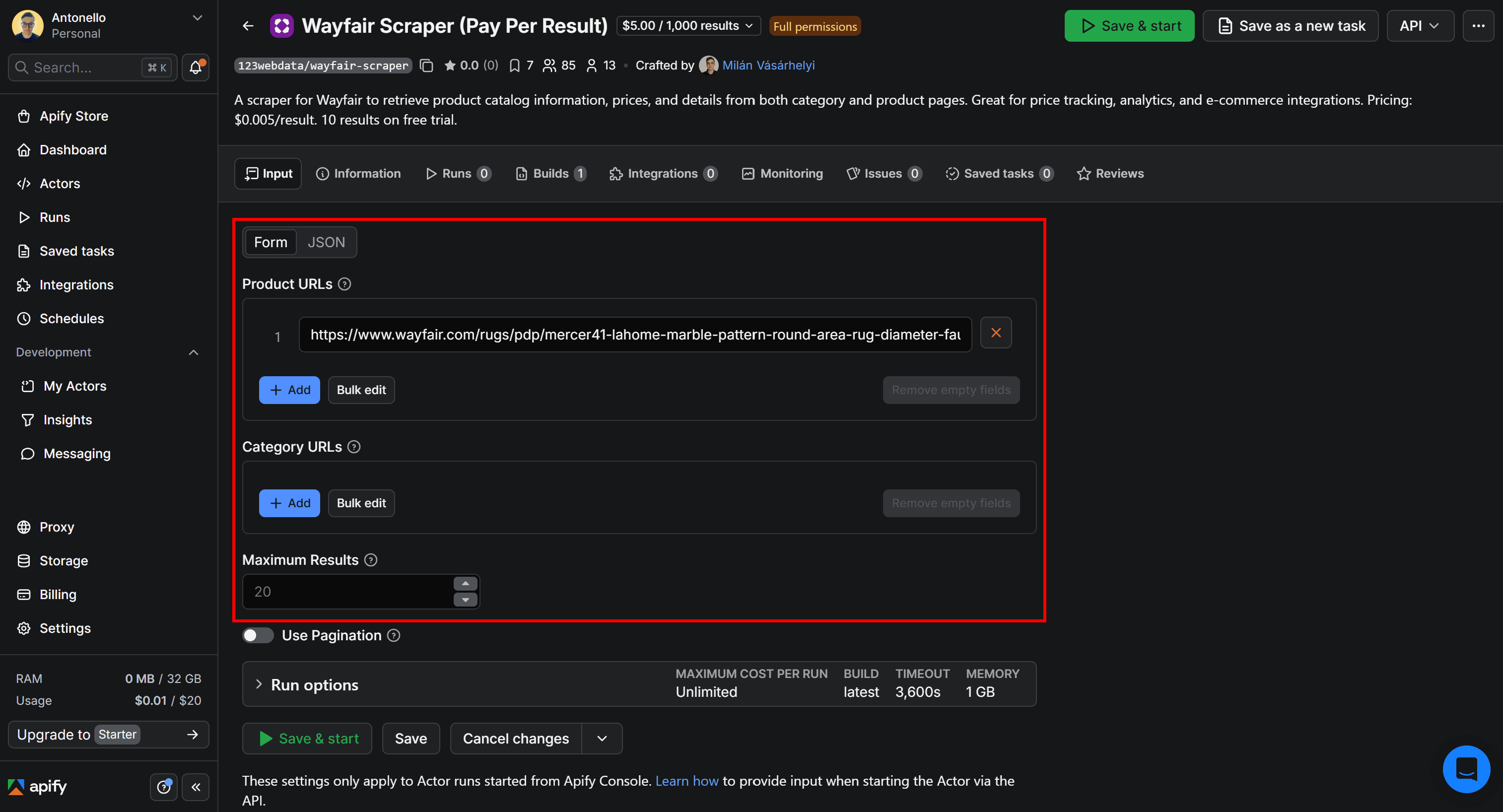Click the Save button
1503x812 pixels.
point(411,739)
